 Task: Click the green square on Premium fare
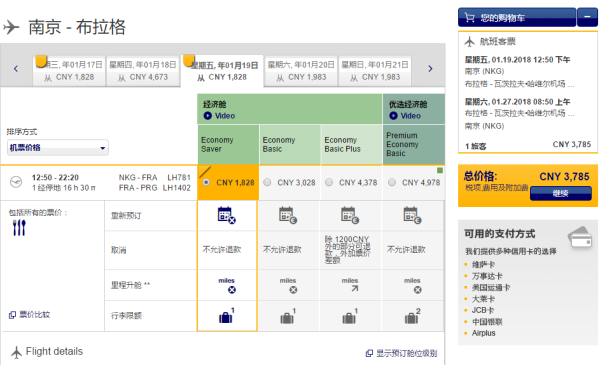(x=440, y=170)
